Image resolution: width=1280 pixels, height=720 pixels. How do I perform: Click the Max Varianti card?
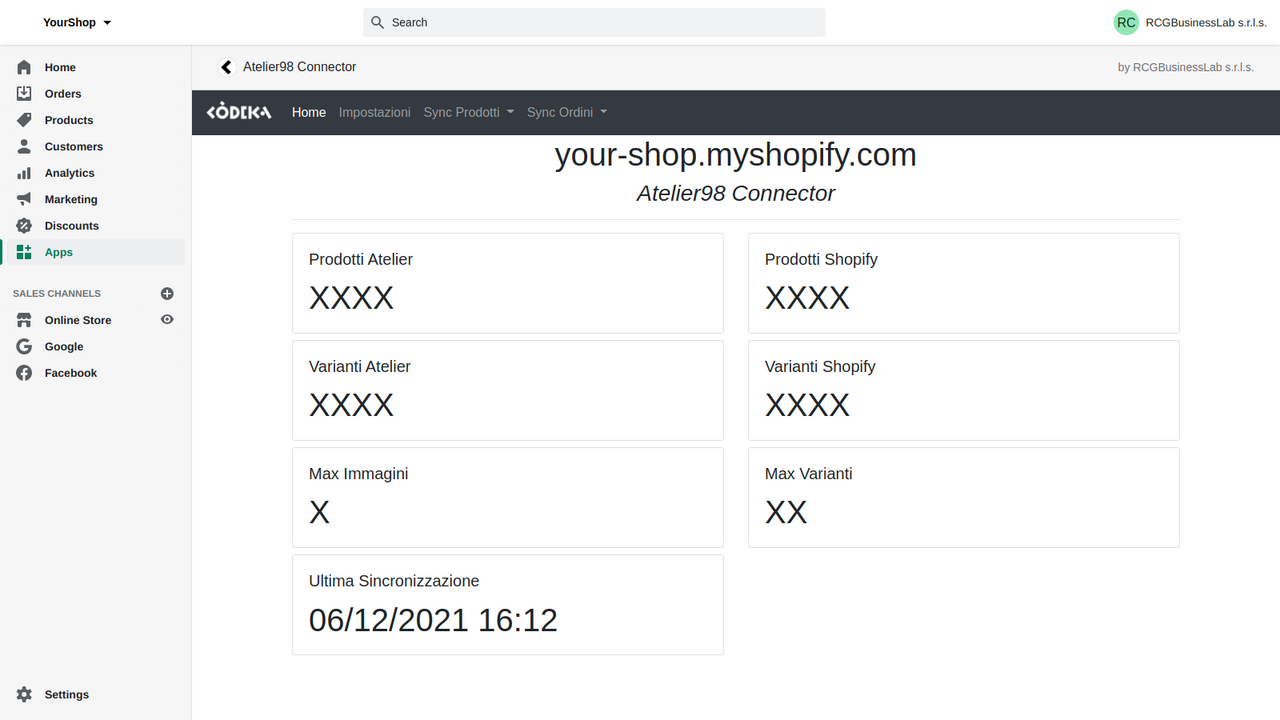pos(964,497)
